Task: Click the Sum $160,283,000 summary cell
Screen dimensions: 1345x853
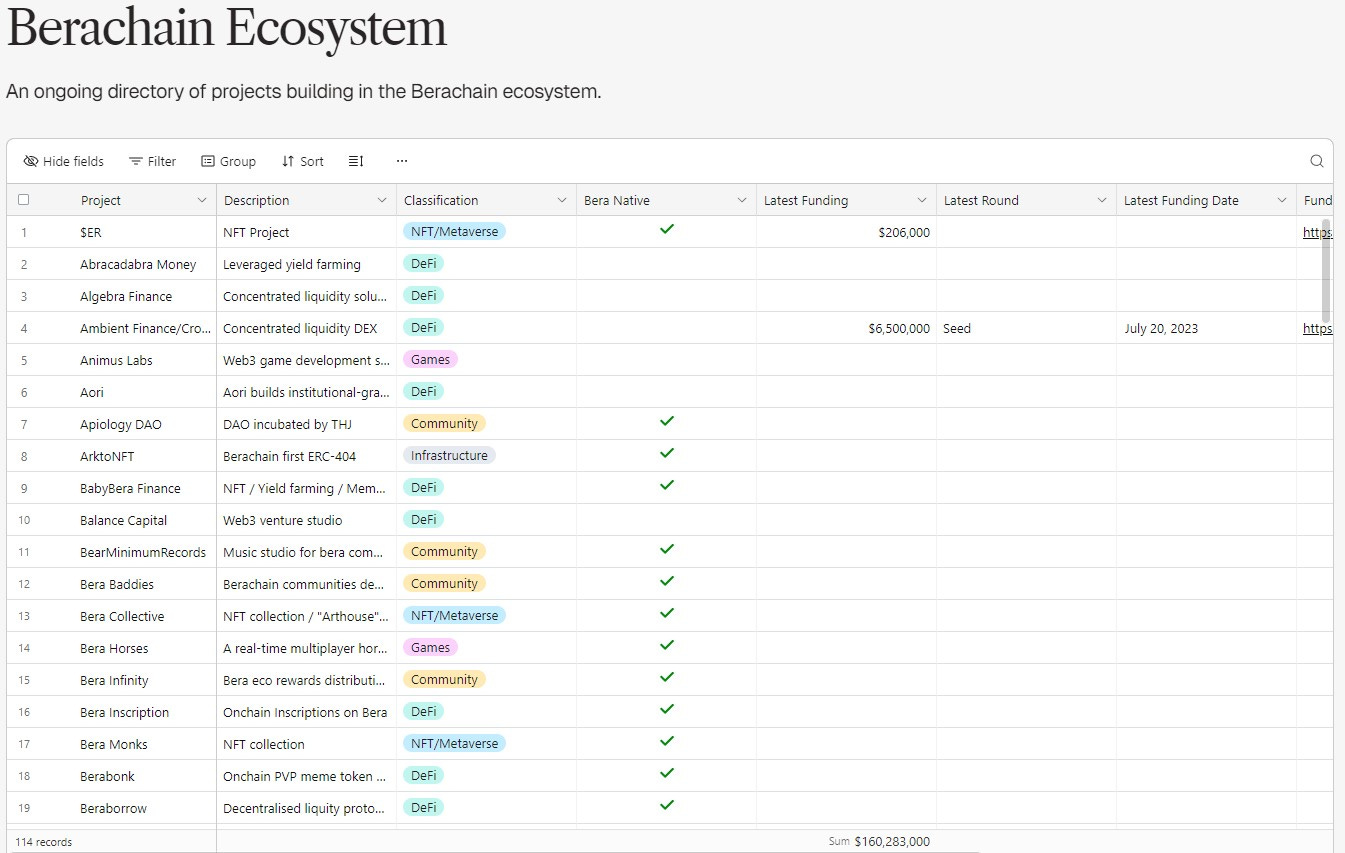Action: [879, 842]
